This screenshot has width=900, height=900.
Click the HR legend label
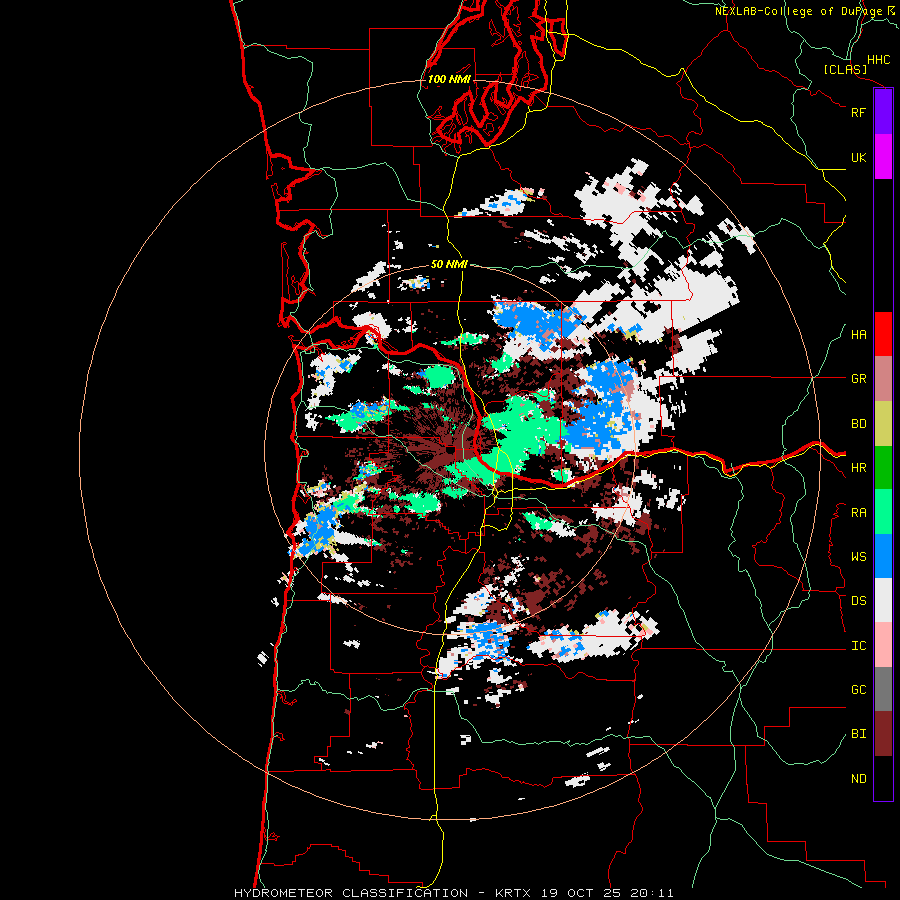point(858,468)
